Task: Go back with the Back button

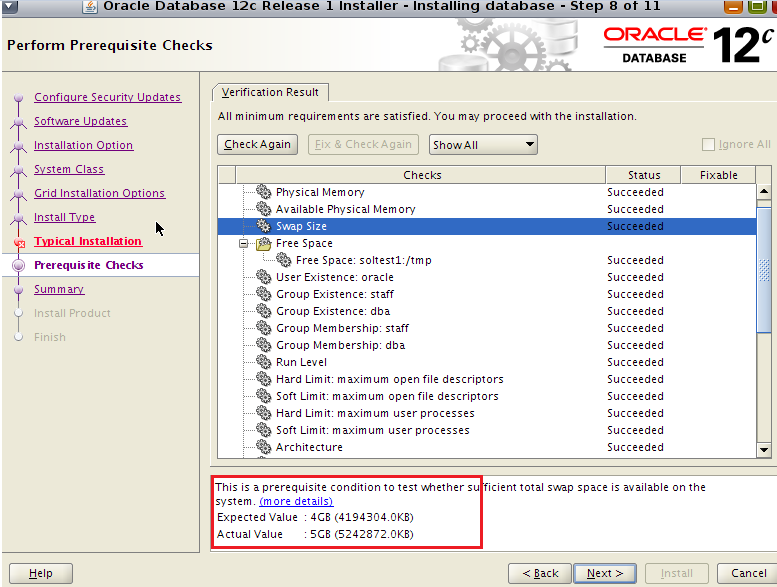Action: tap(540, 573)
